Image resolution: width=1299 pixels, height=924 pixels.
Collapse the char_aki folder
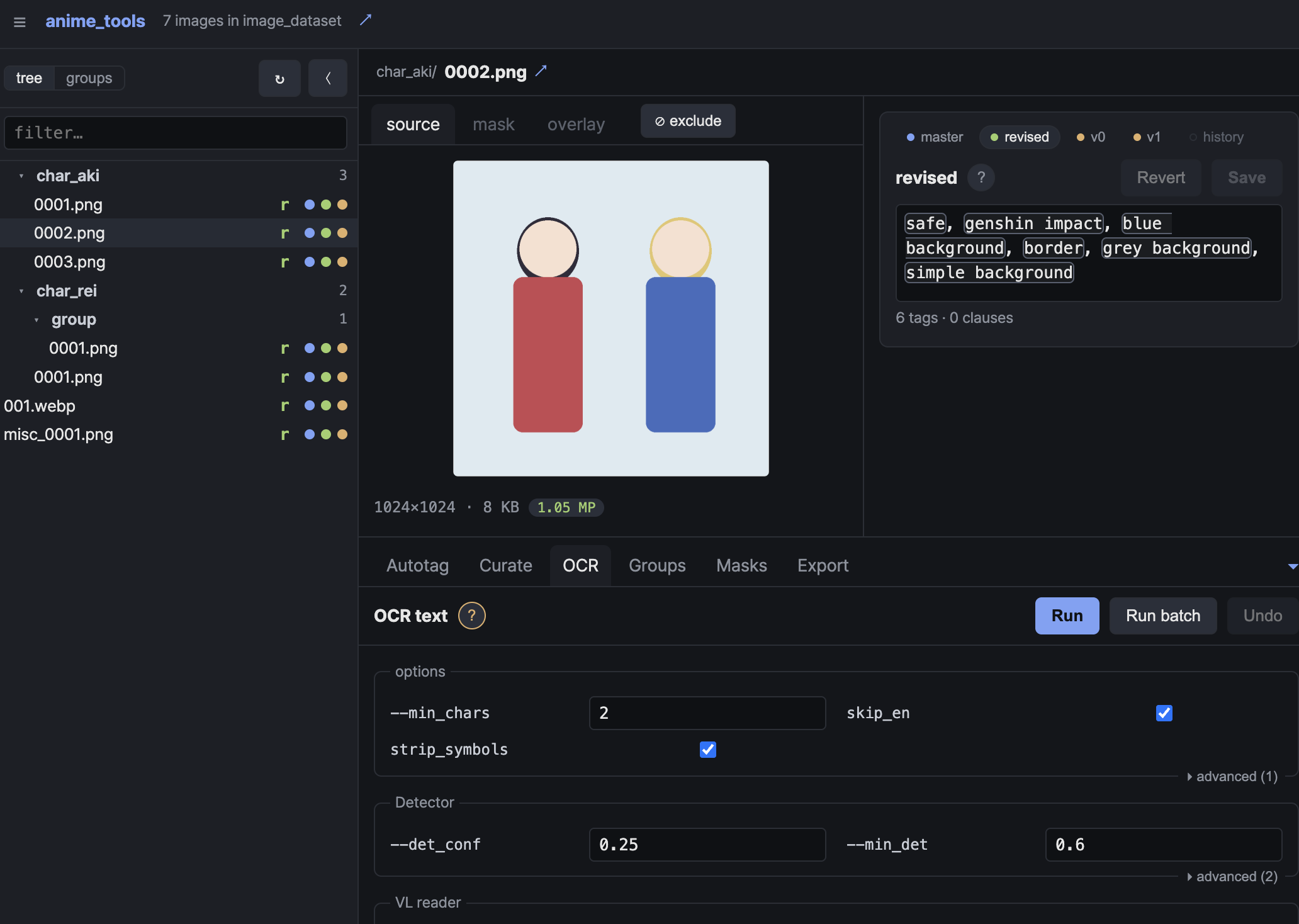click(x=21, y=176)
